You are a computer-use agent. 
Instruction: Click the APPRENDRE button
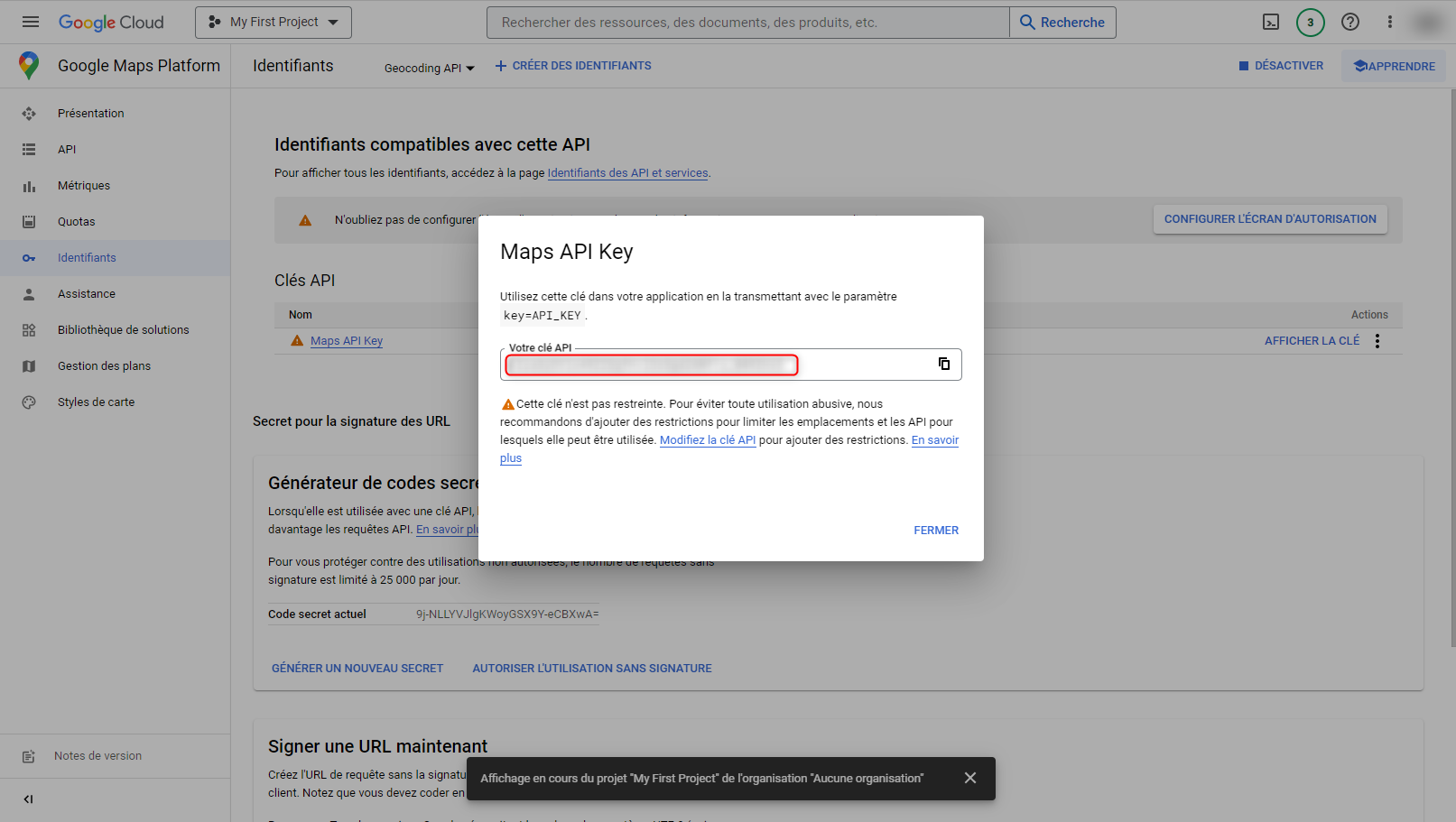1395,66
